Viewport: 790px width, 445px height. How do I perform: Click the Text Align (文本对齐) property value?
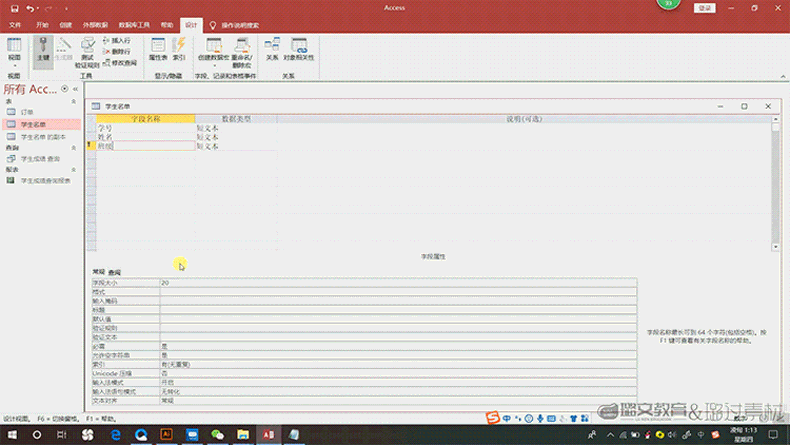click(x=398, y=401)
